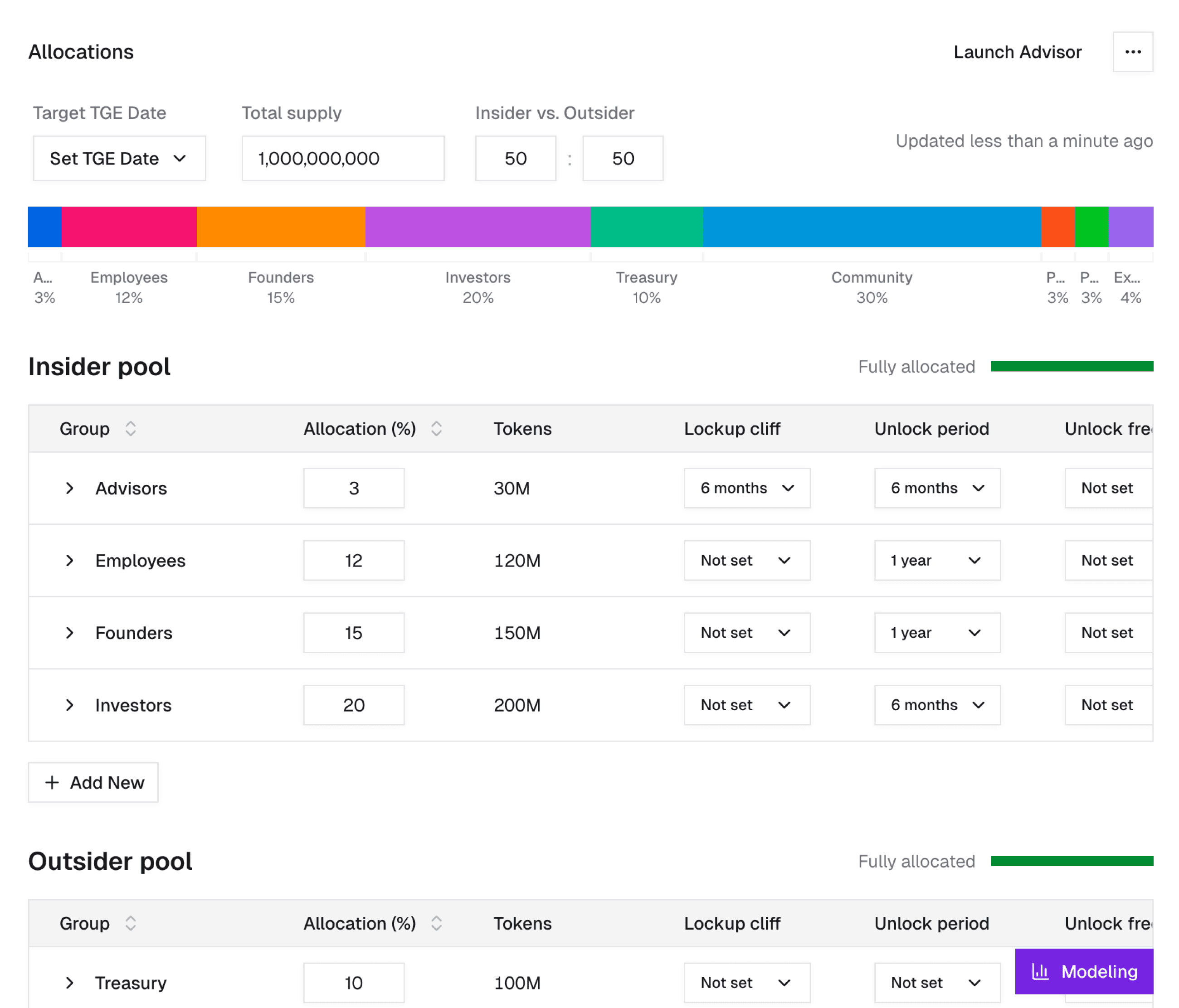Expand the Employees group row

click(x=69, y=560)
